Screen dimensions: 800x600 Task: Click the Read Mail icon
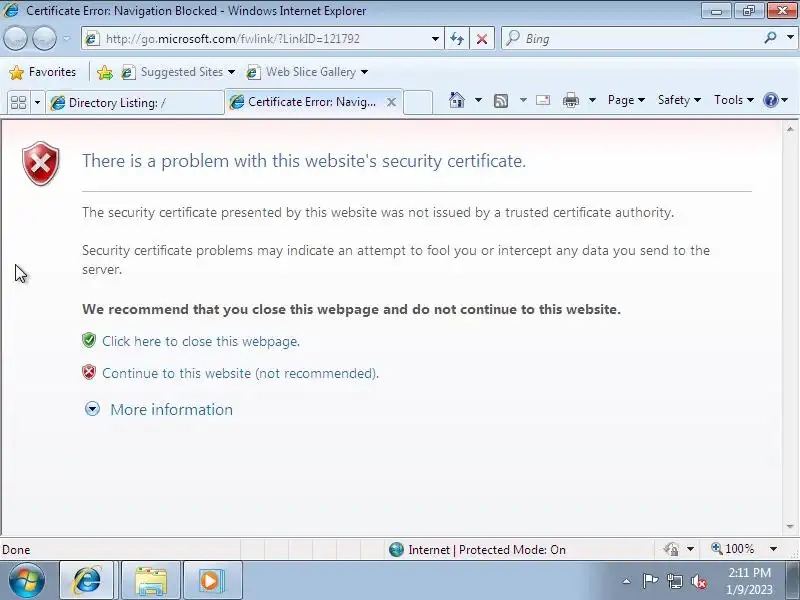click(543, 100)
